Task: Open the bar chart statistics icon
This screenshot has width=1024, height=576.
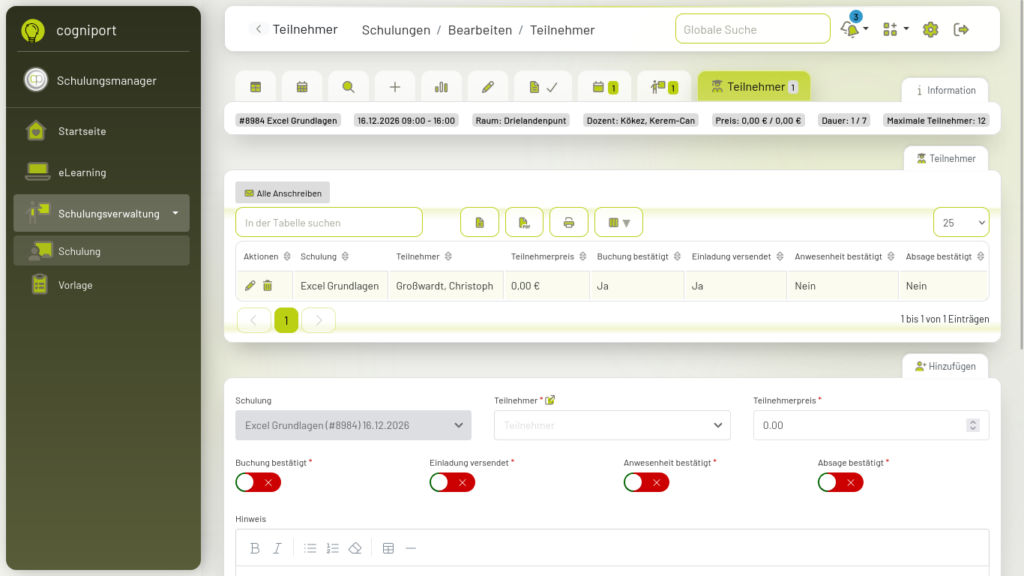Action: tap(441, 87)
